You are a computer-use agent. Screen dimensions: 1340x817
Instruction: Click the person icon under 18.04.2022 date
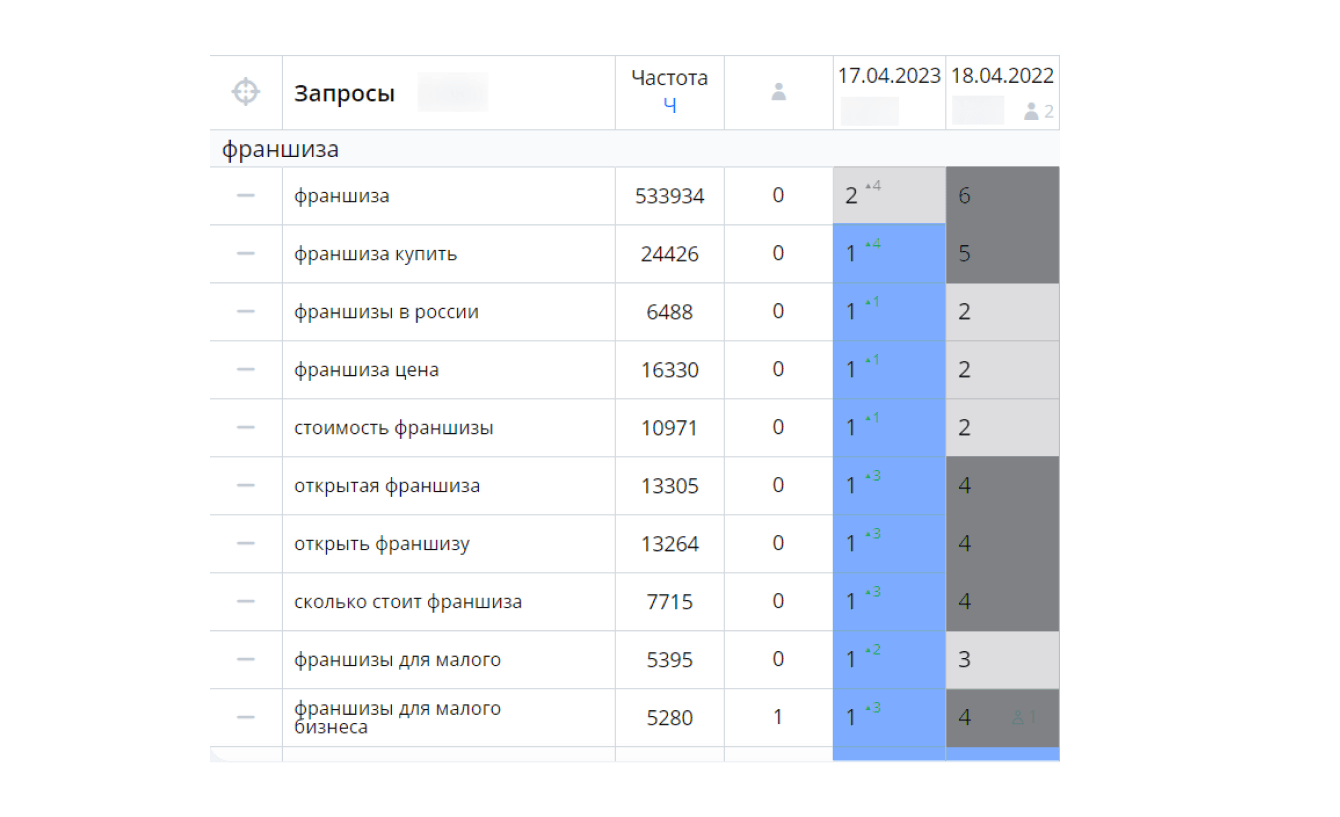(x=1032, y=112)
